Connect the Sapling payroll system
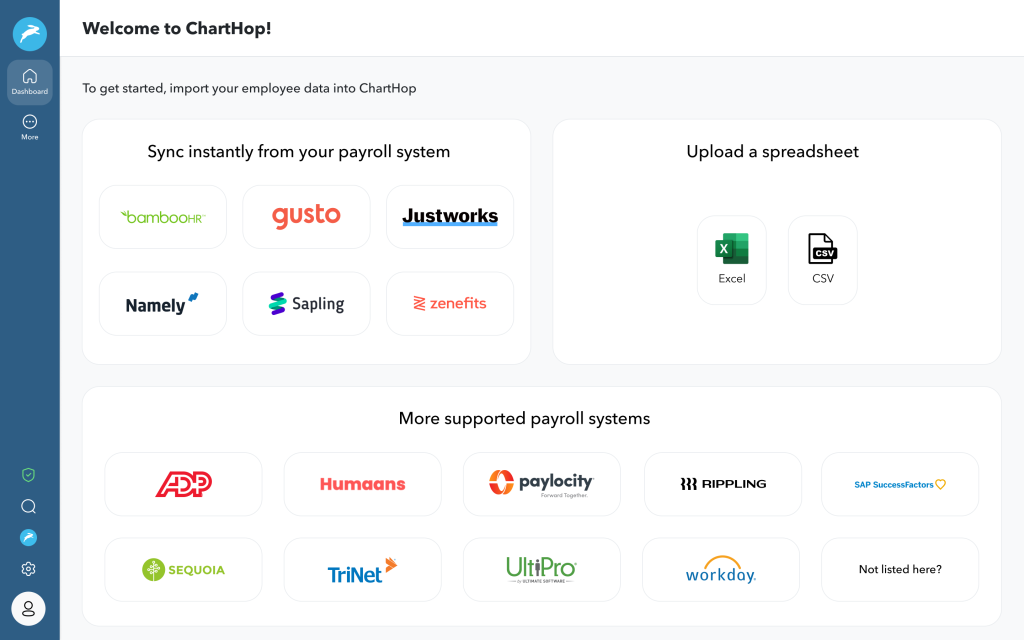This screenshot has height=640, width=1024. pyautogui.click(x=306, y=304)
